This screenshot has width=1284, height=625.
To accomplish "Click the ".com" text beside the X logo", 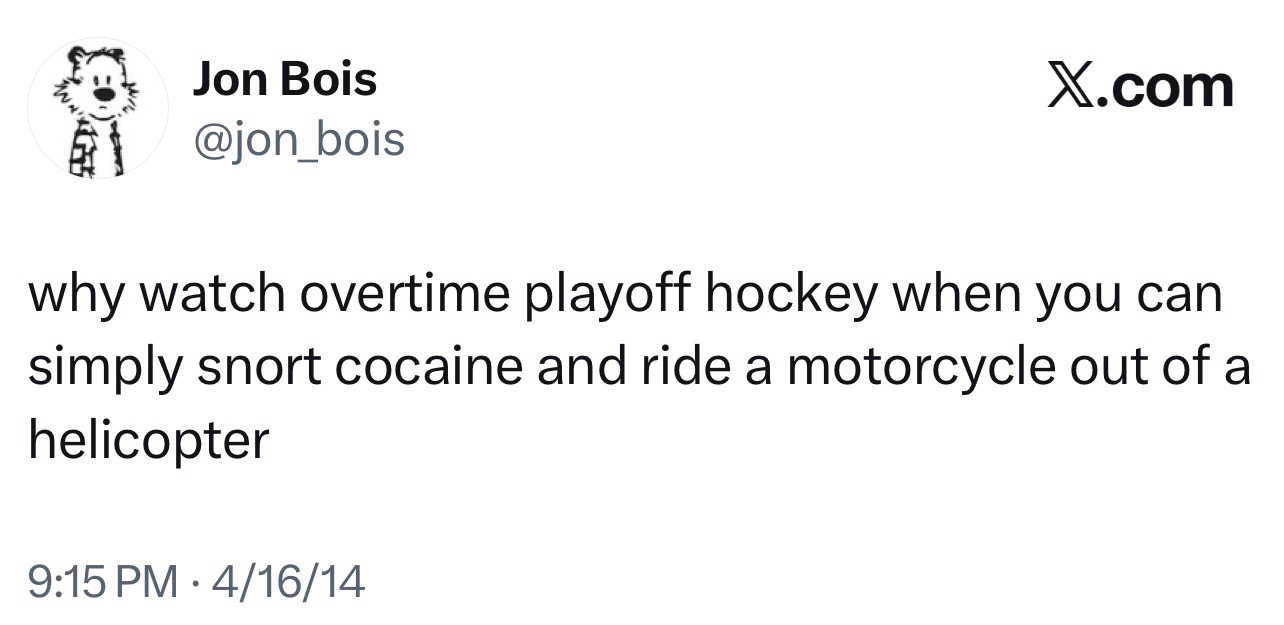I will (x=1168, y=88).
